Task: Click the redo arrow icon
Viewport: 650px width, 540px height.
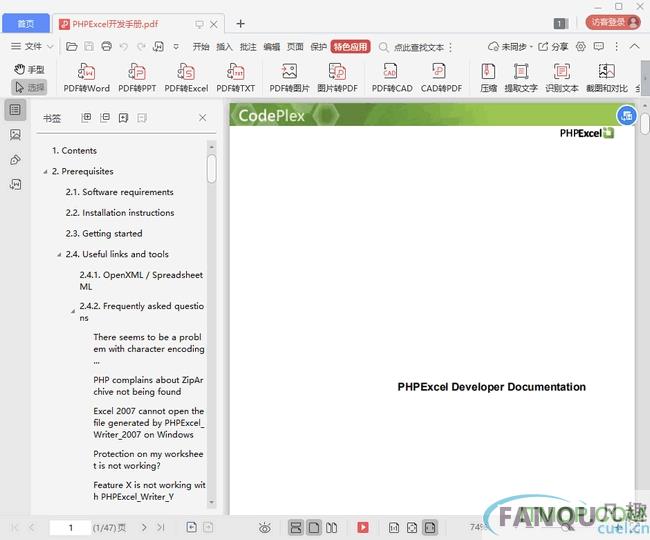Action: [x=141, y=46]
